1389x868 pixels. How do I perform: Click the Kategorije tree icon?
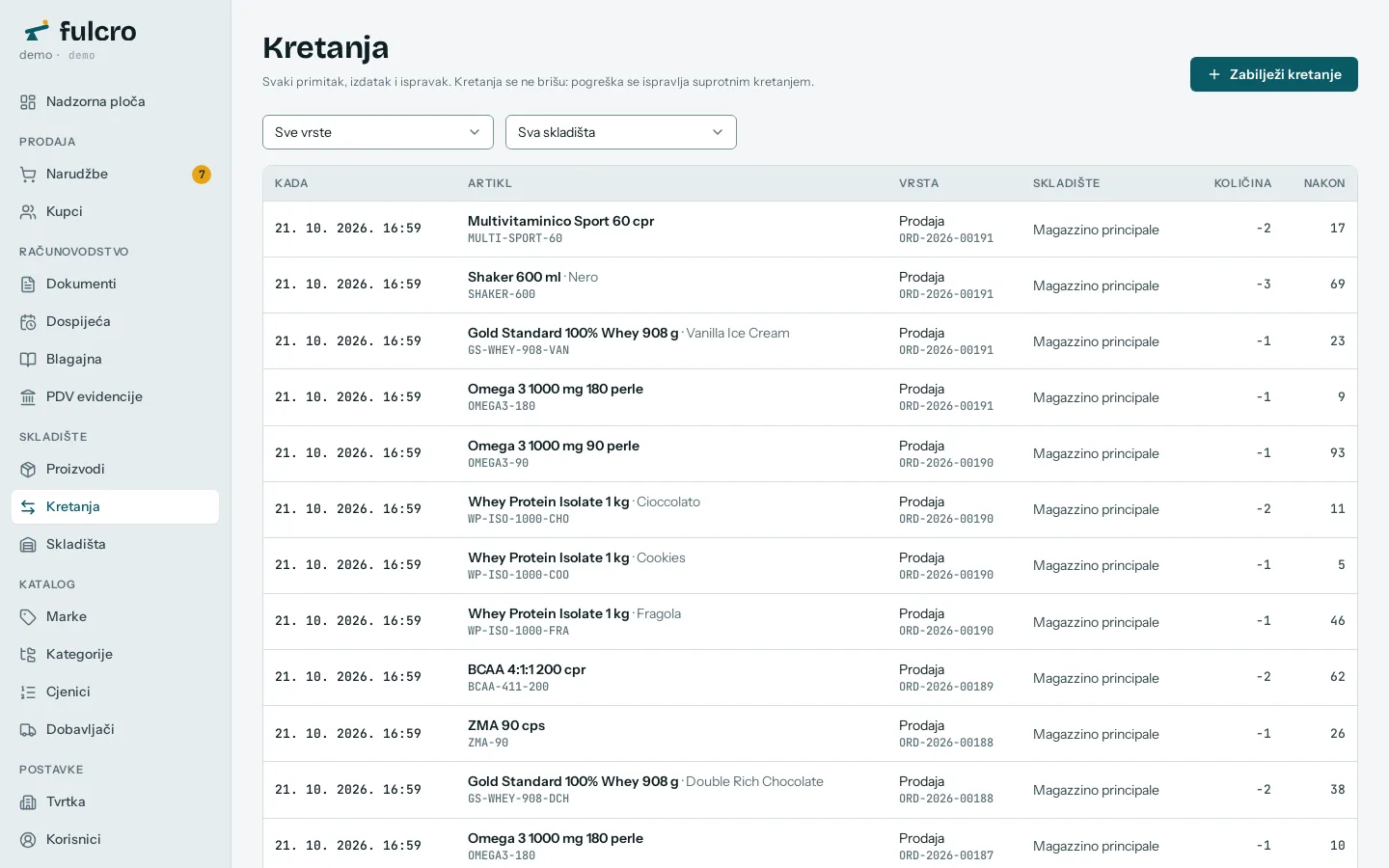click(28, 655)
